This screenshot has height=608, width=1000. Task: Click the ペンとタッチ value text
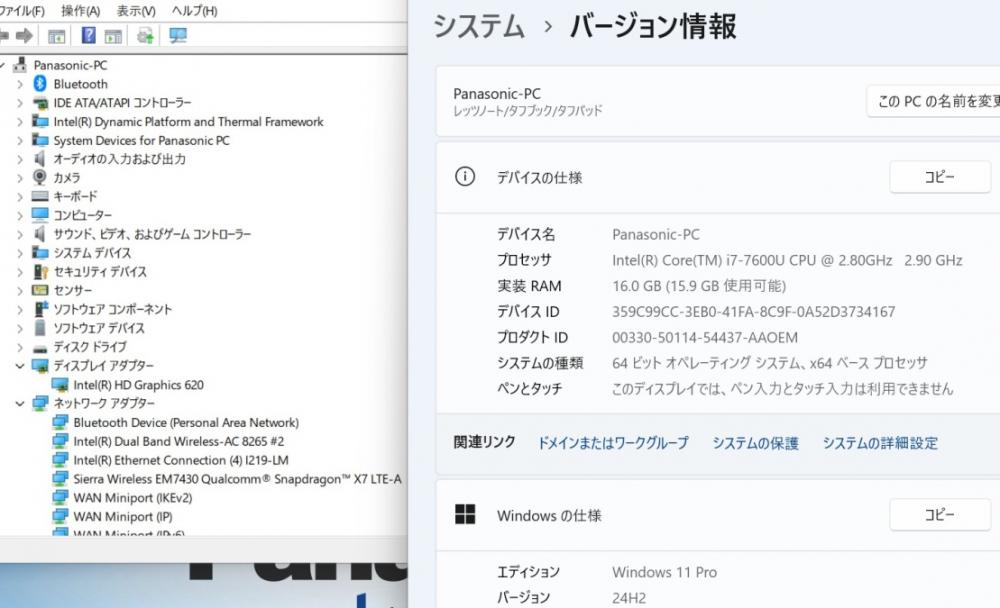pyautogui.click(x=782, y=389)
